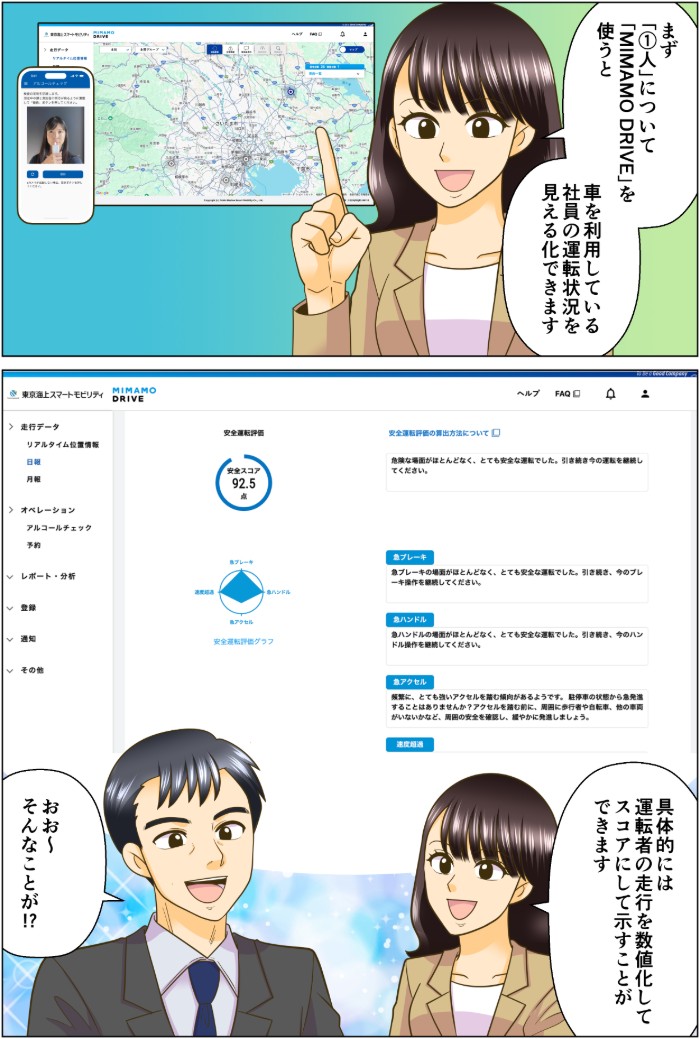700x1039 pixels.
Task: Click the Tokio Marine Smart Mobility logo in the score screen
Action: coord(56,394)
